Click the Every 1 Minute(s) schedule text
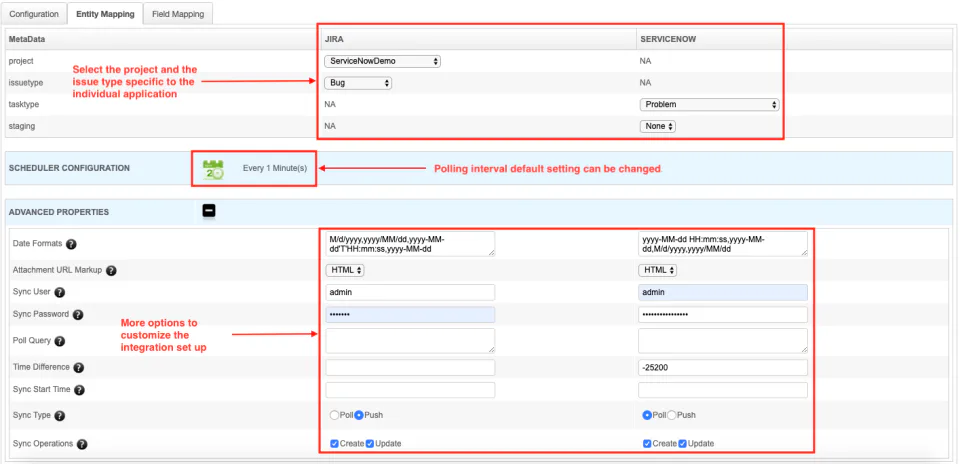The image size is (960, 464). tap(275, 168)
